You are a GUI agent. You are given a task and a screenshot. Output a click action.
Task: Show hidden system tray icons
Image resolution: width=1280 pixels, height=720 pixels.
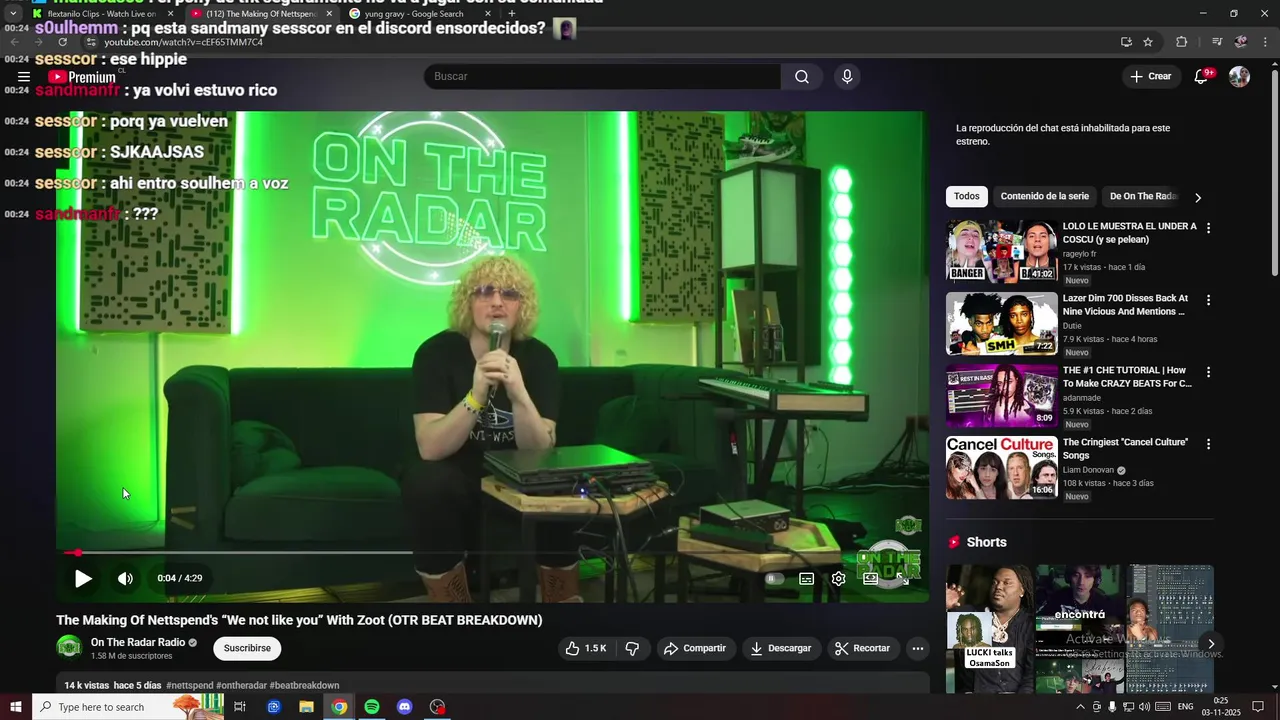coord(1080,707)
